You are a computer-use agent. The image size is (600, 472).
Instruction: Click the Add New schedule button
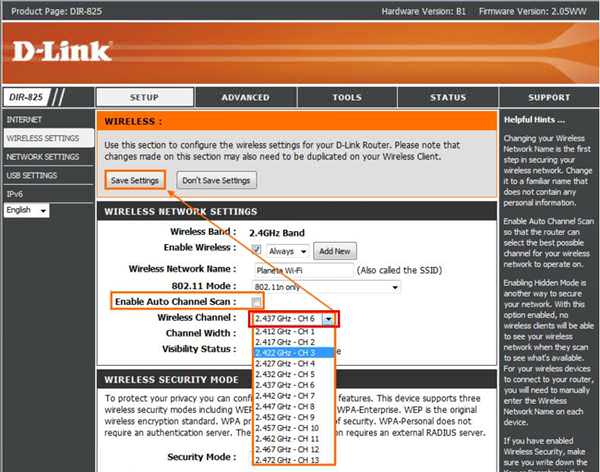tap(335, 251)
